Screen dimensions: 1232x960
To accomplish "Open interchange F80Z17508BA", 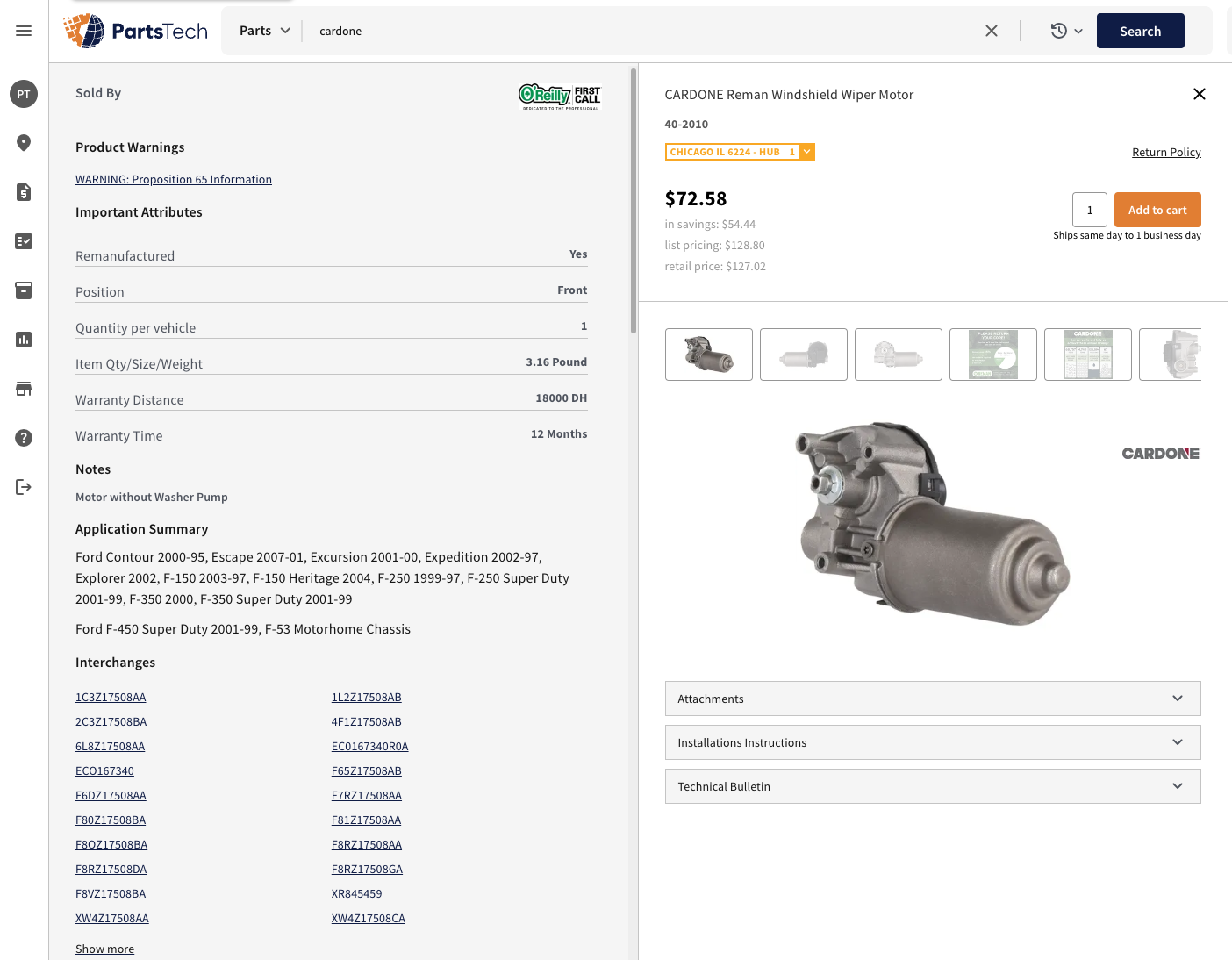I will (x=111, y=820).
